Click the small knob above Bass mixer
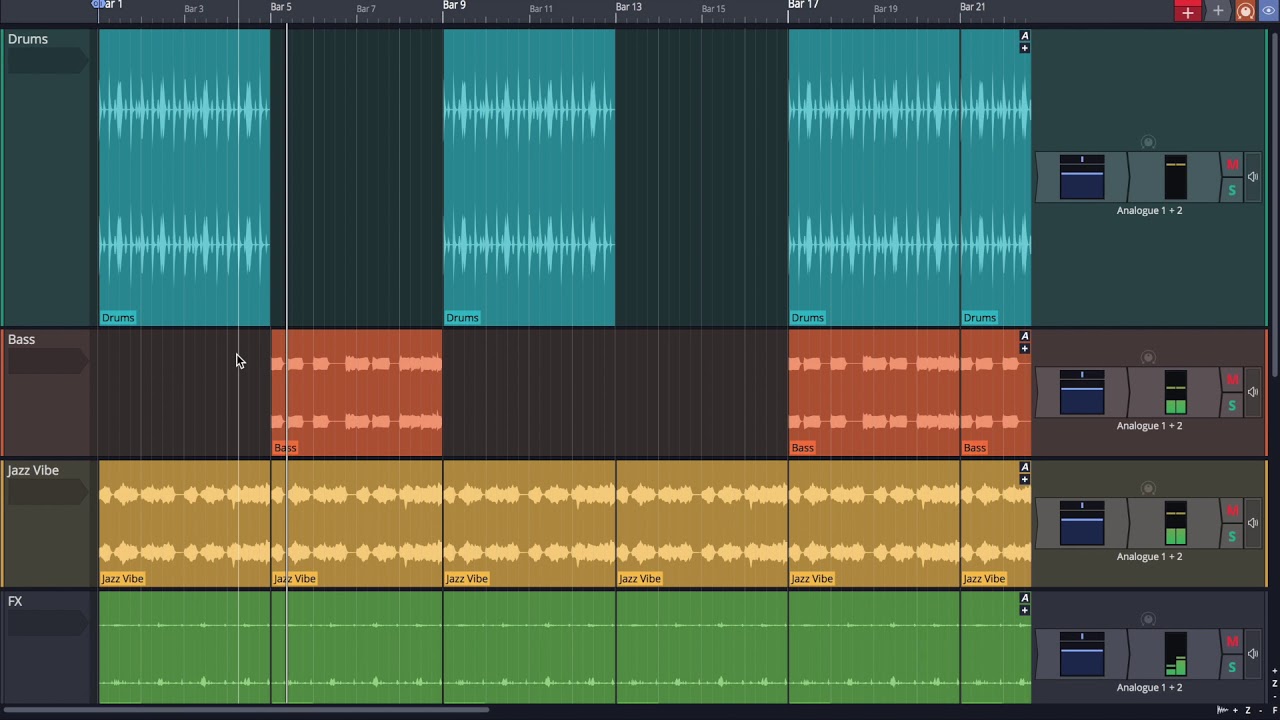The width and height of the screenshot is (1280, 720). [x=1148, y=358]
